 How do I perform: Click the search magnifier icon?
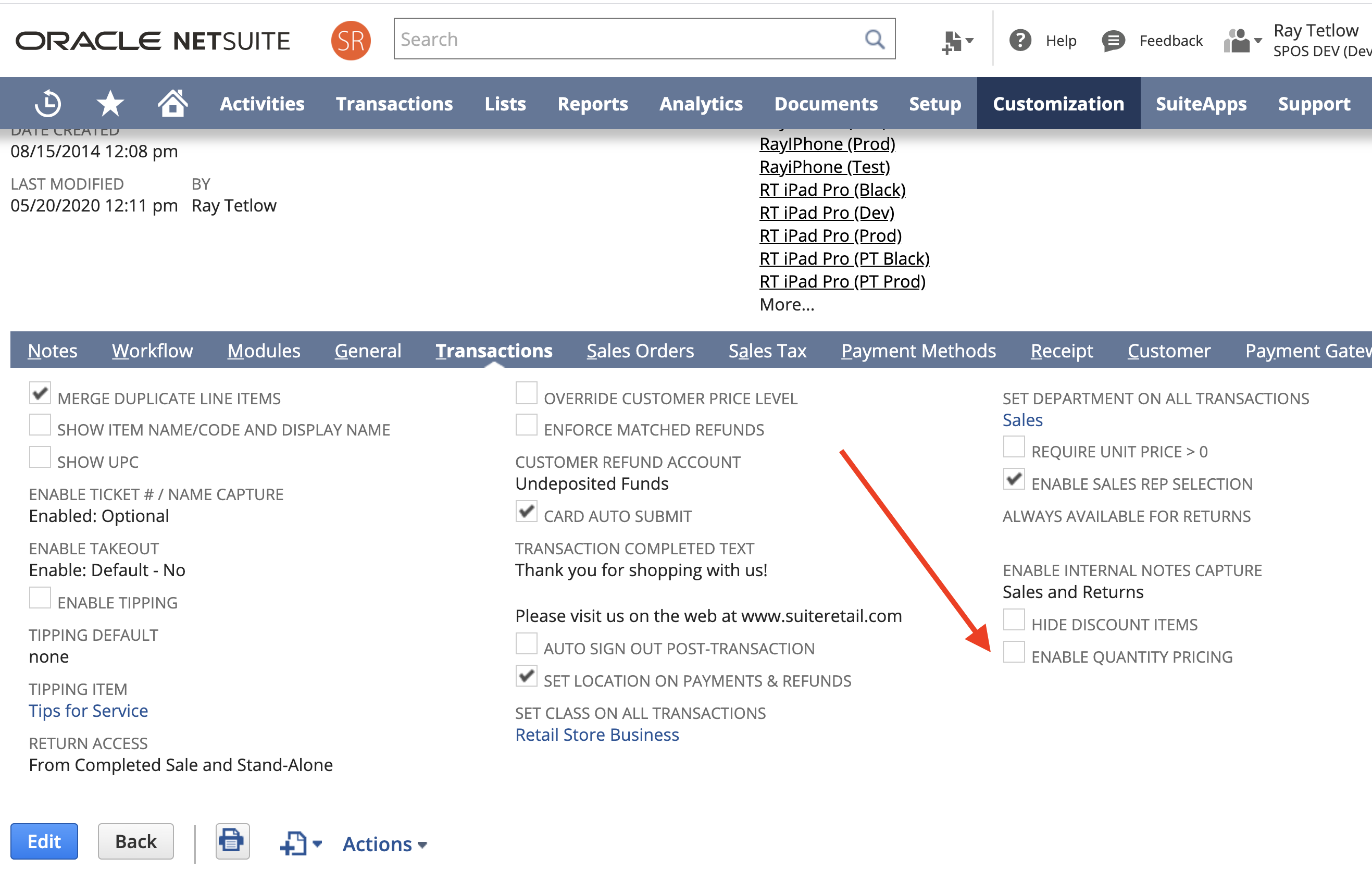pos(875,39)
